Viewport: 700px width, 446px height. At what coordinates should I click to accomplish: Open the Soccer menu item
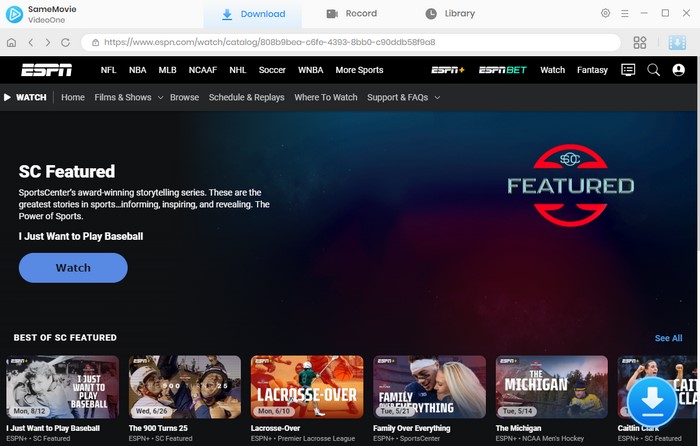point(272,70)
